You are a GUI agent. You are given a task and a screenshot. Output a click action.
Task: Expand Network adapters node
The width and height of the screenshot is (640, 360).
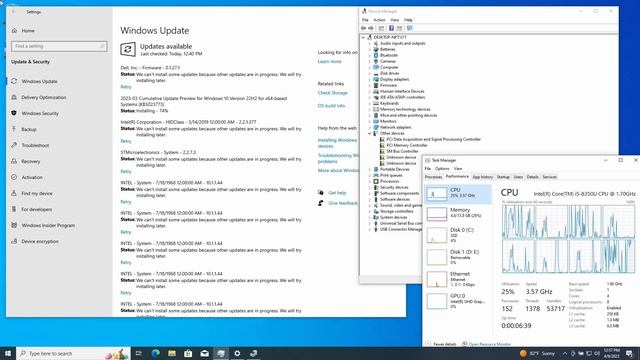click(x=370, y=127)
